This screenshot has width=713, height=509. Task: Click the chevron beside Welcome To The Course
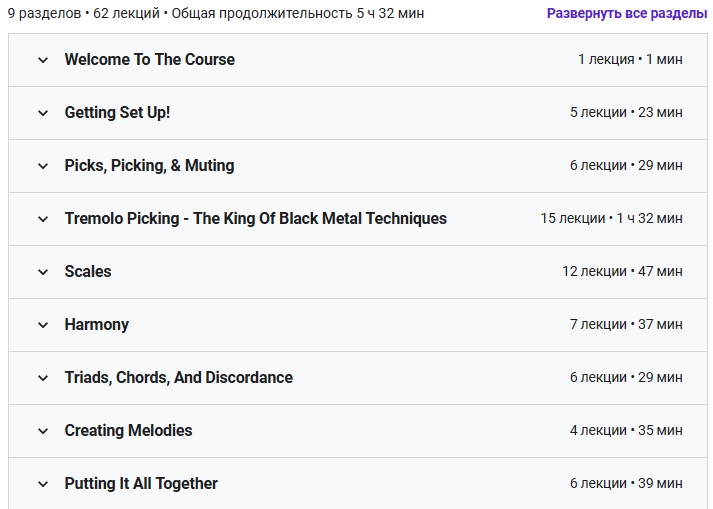(43, 60)
